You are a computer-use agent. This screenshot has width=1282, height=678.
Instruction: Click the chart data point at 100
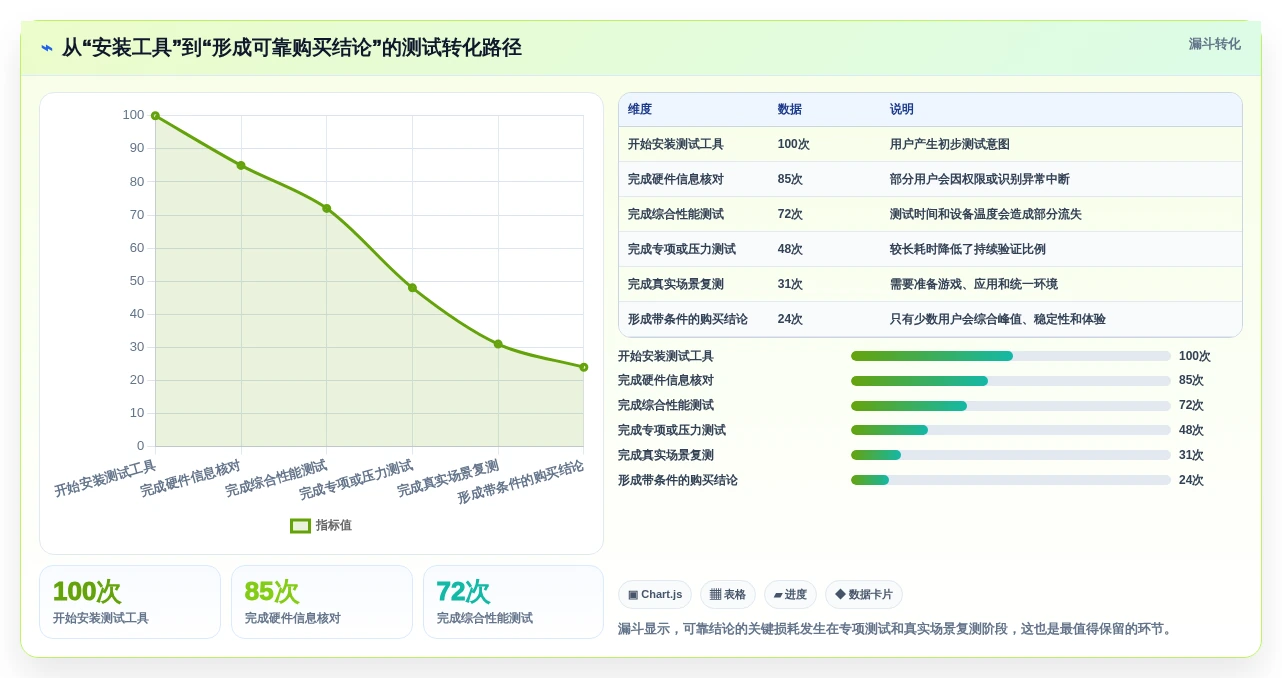coord(155,116)
